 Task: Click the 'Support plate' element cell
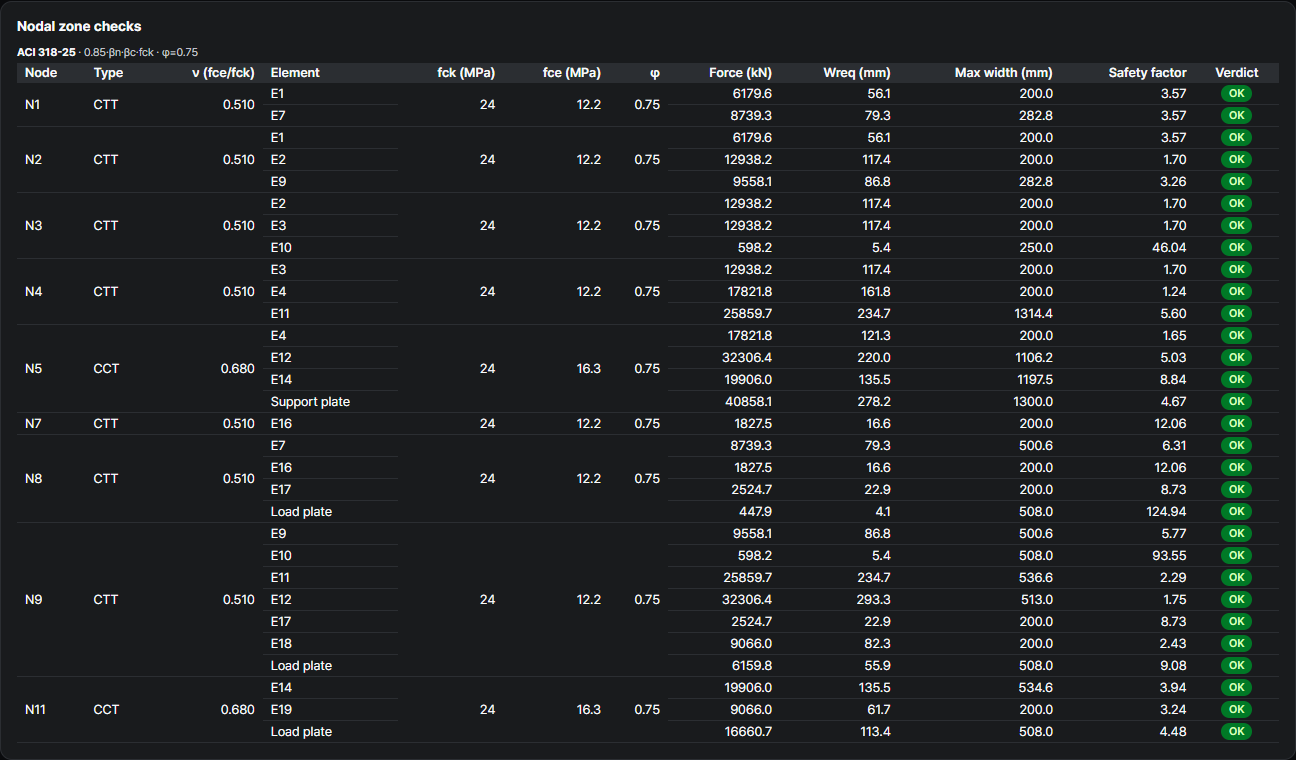(x=310, y=401)
